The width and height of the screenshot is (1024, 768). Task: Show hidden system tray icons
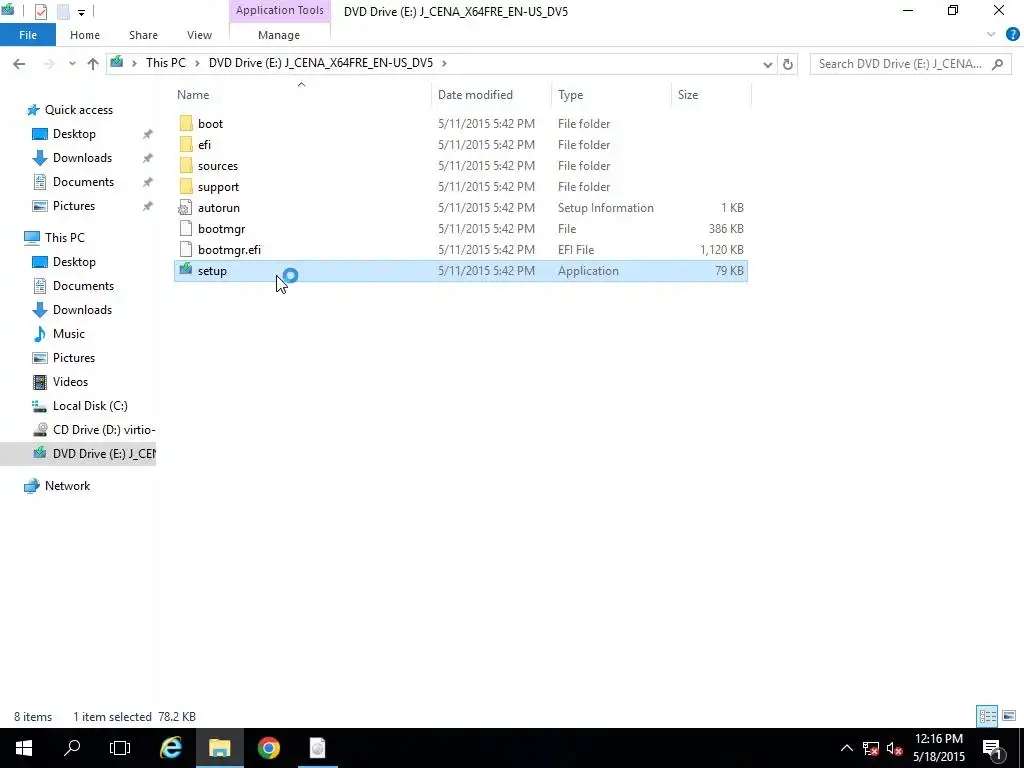click(846, 748)
